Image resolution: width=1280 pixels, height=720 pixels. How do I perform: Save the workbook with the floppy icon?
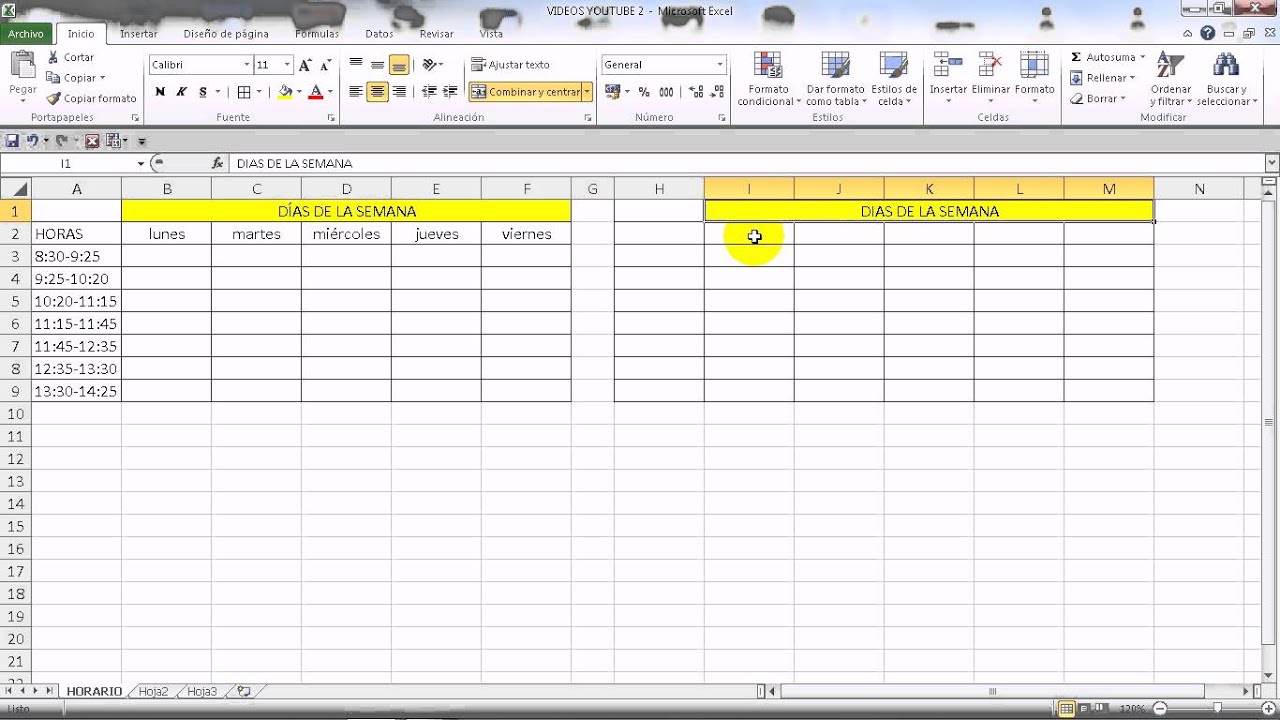12,141
